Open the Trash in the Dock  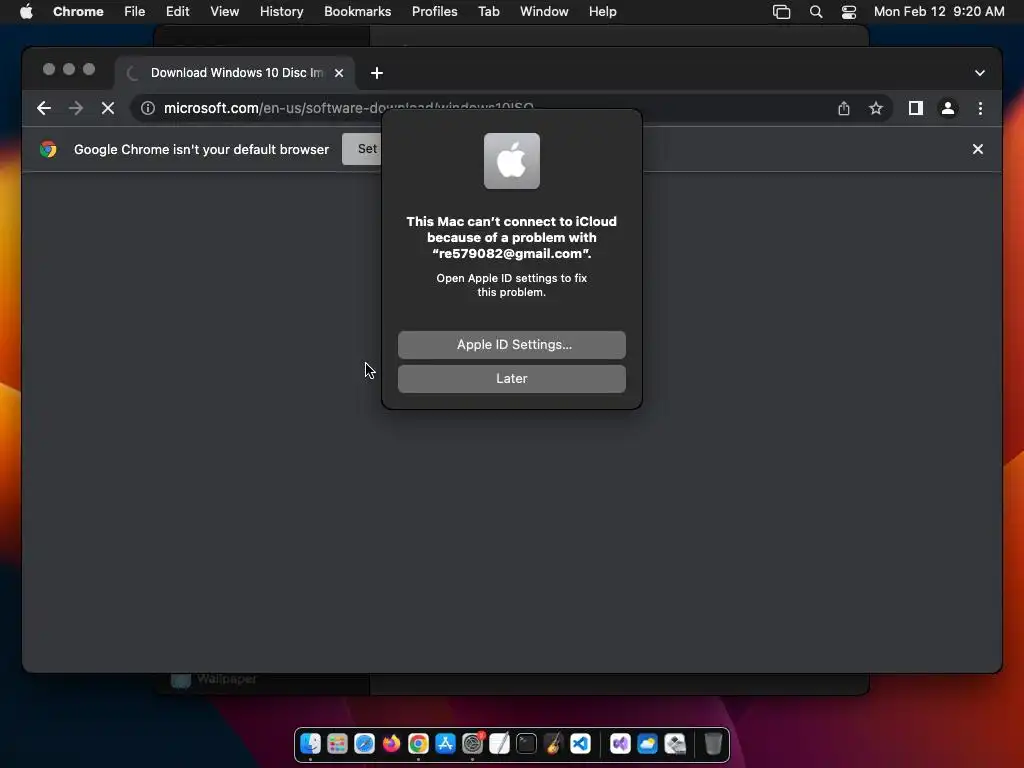[x=713, y=744]
